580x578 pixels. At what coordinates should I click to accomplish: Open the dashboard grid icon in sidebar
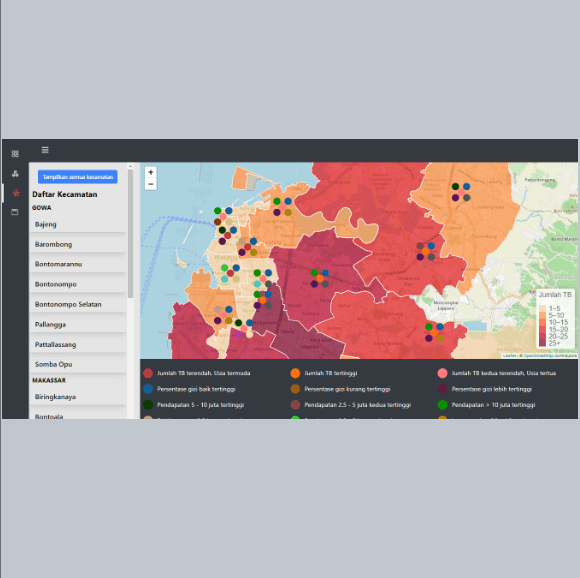click(x=15, y=153)
